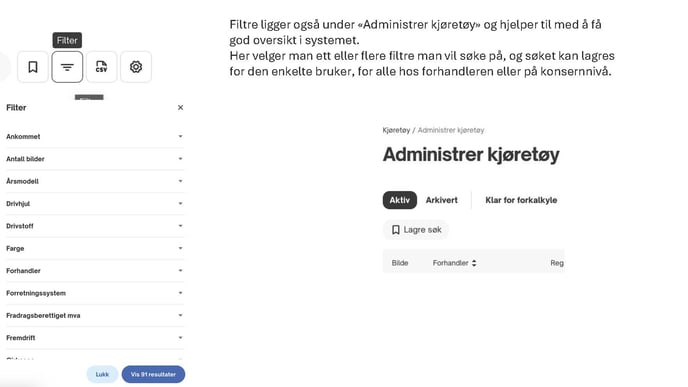This screenshot has width=688, height=387.
Task: Expand the Drivhjul filter
Action: click(x=95, y=204)
